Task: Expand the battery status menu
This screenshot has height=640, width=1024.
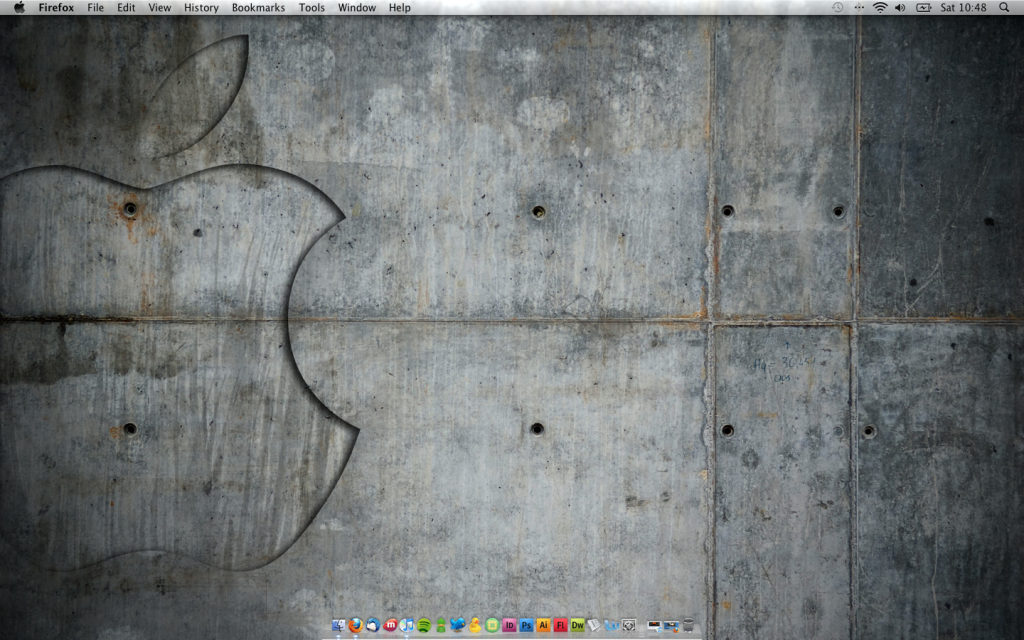Action: [922, 8]
